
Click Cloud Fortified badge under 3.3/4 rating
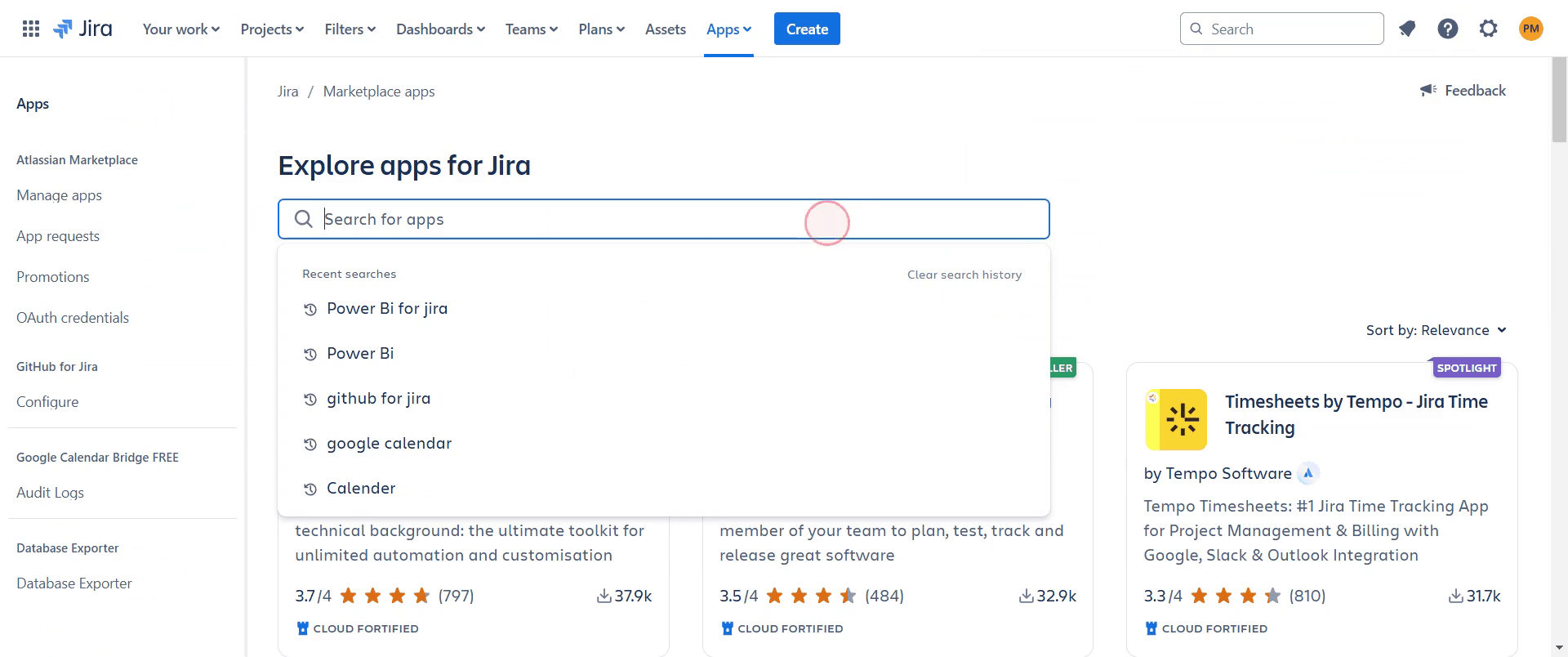[x=1206, y=628]
